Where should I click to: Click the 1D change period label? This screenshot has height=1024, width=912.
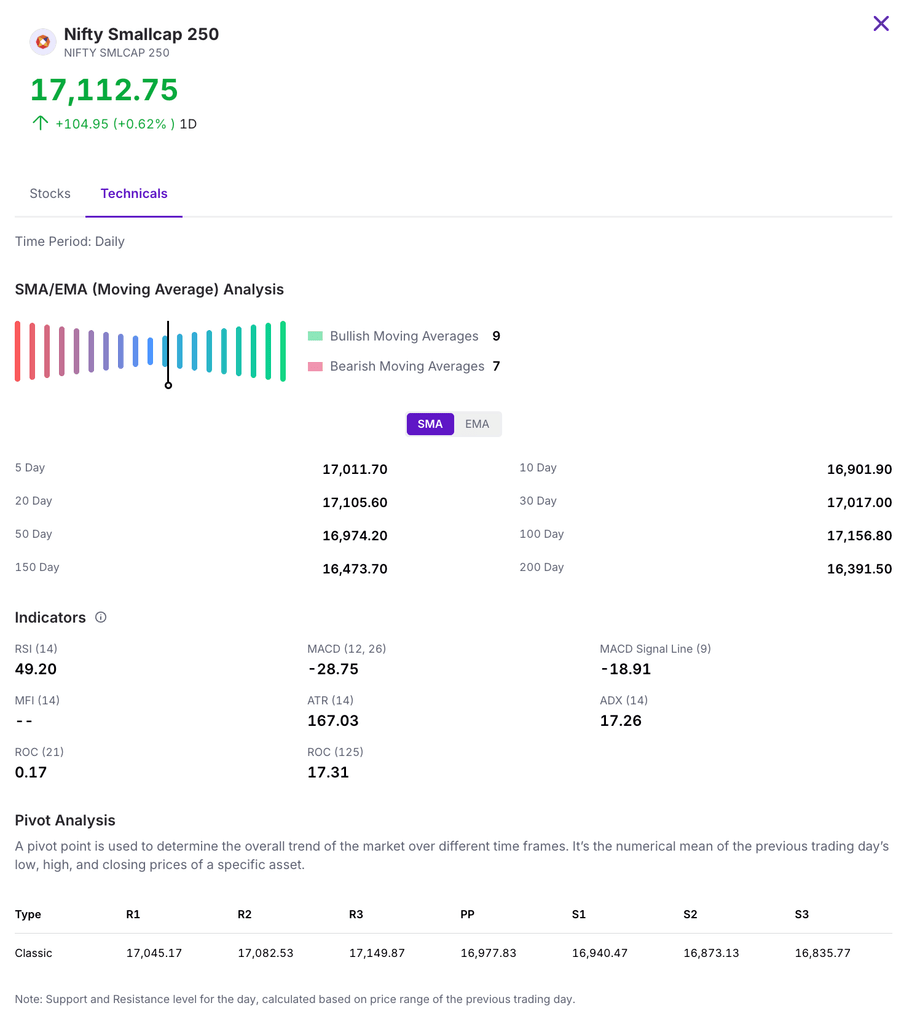coord(188,124)
